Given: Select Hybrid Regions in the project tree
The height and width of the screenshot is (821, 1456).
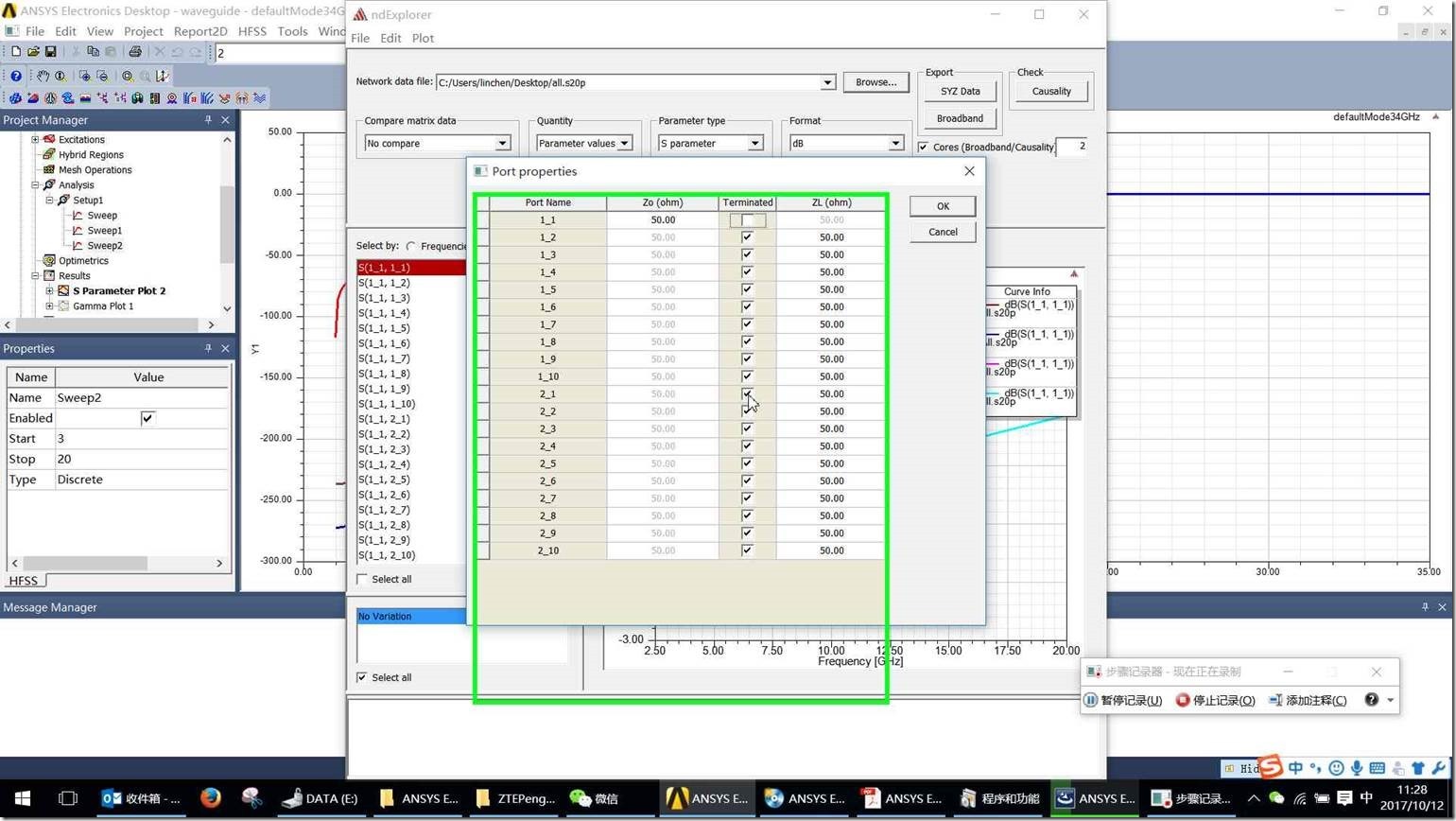Looking at the screenshot, I should click(91, 154).
